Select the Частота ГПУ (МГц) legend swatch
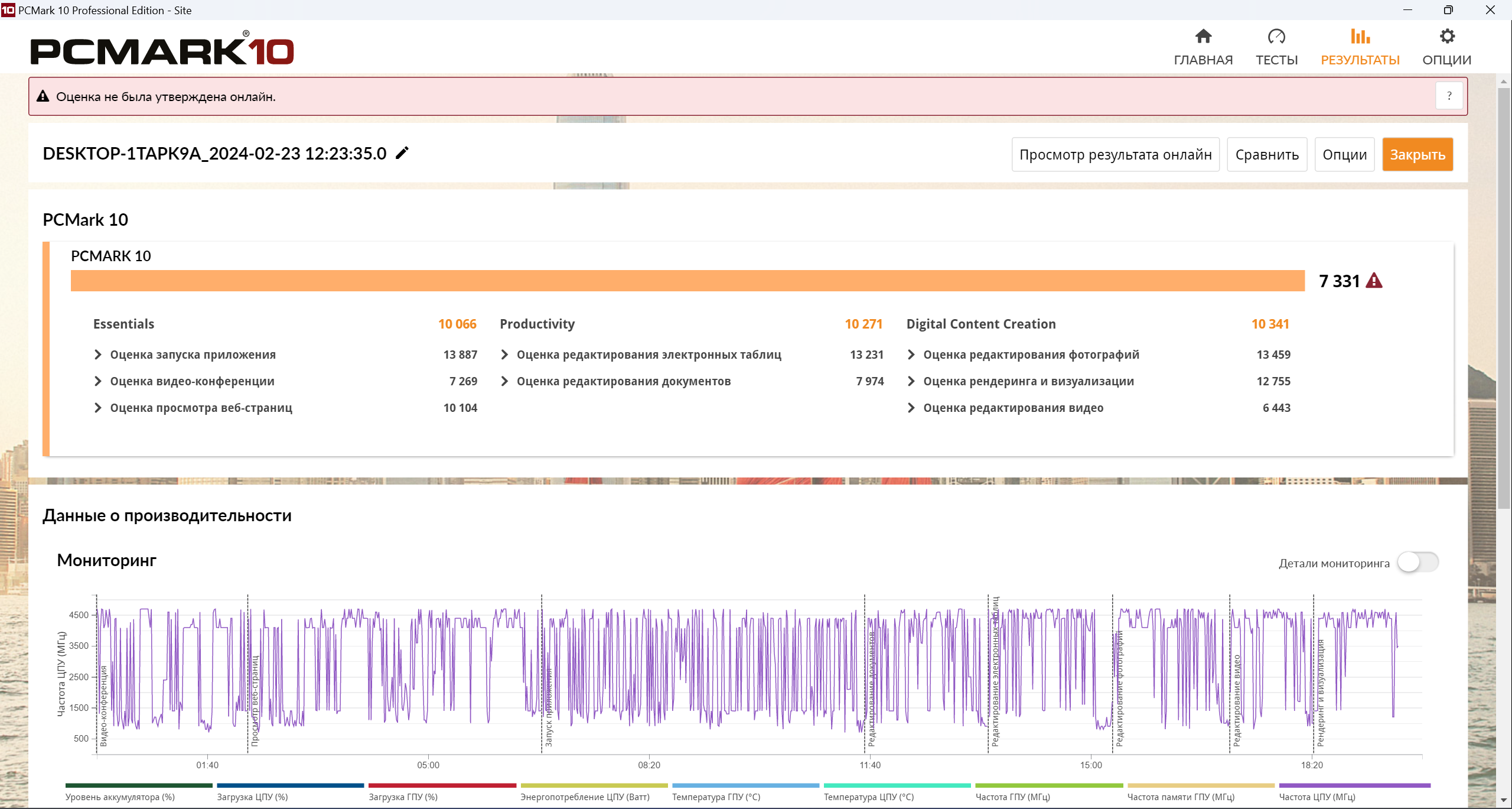This screenshot has height=809, width=1512. coord(1050,785)
